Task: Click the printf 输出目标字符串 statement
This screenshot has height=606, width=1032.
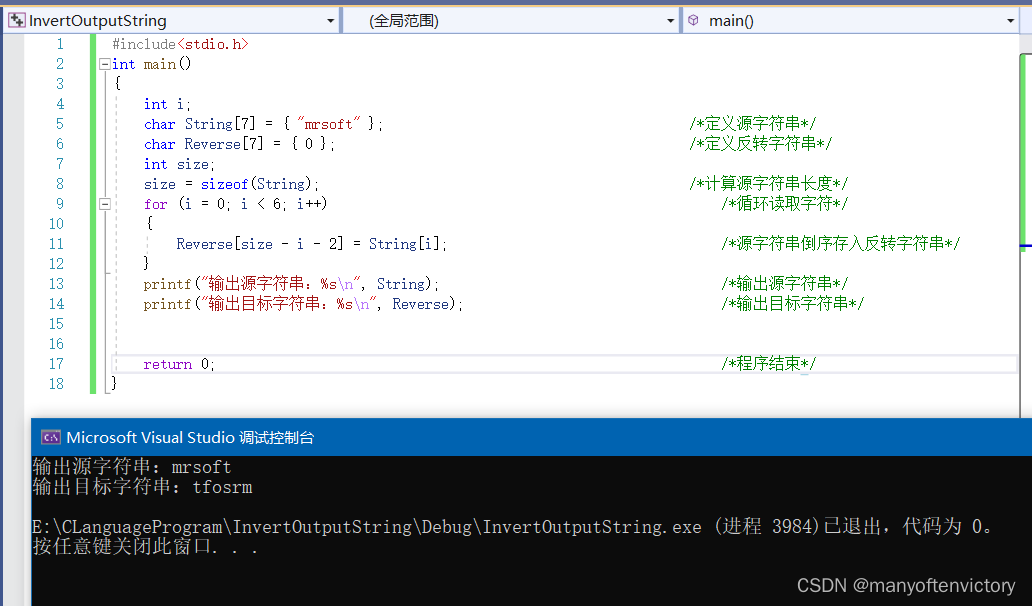Action: coord(303,304)
